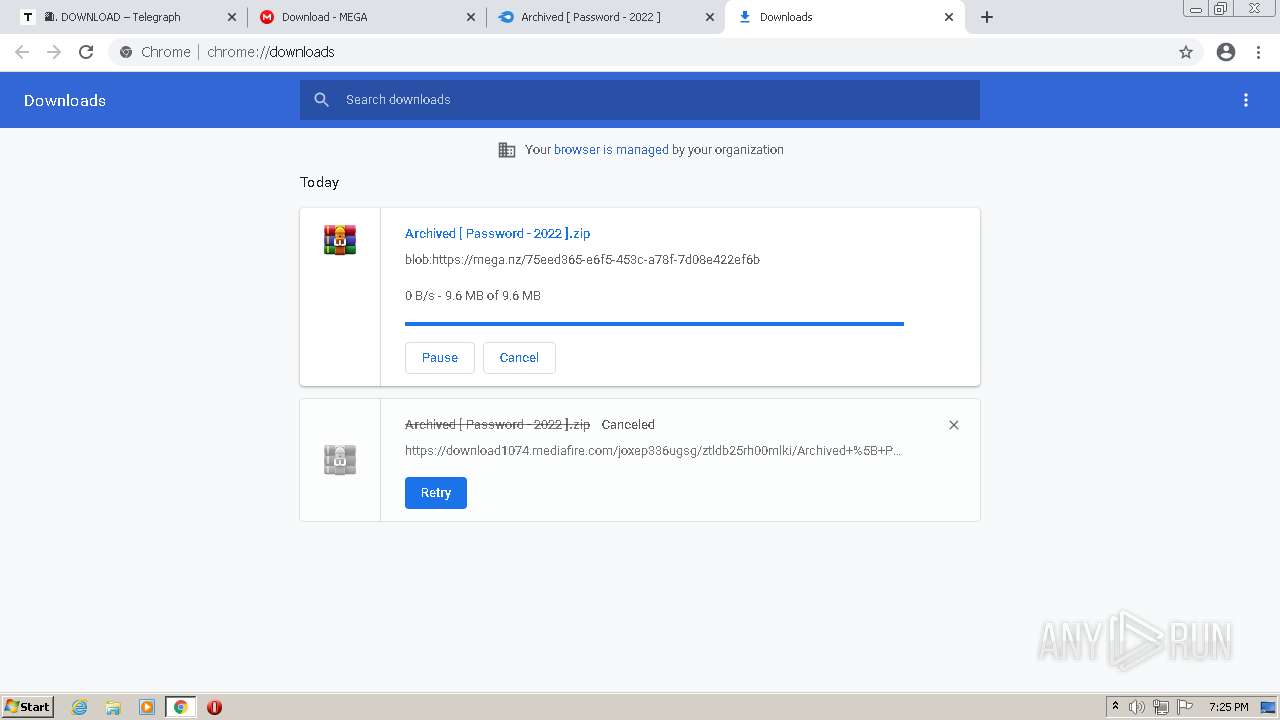Screen dimensions: 1280x720
Task: Open the Chrome three-dot browser menu
Action: [x=1259, y=52]
